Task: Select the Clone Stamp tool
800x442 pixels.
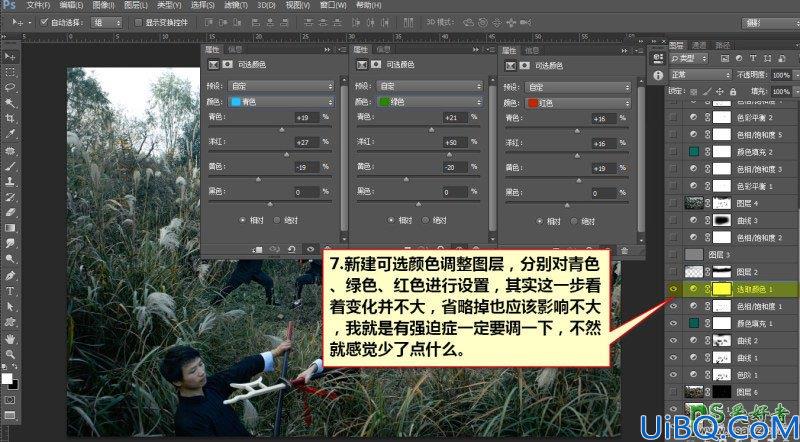Action: pos(10,181)
